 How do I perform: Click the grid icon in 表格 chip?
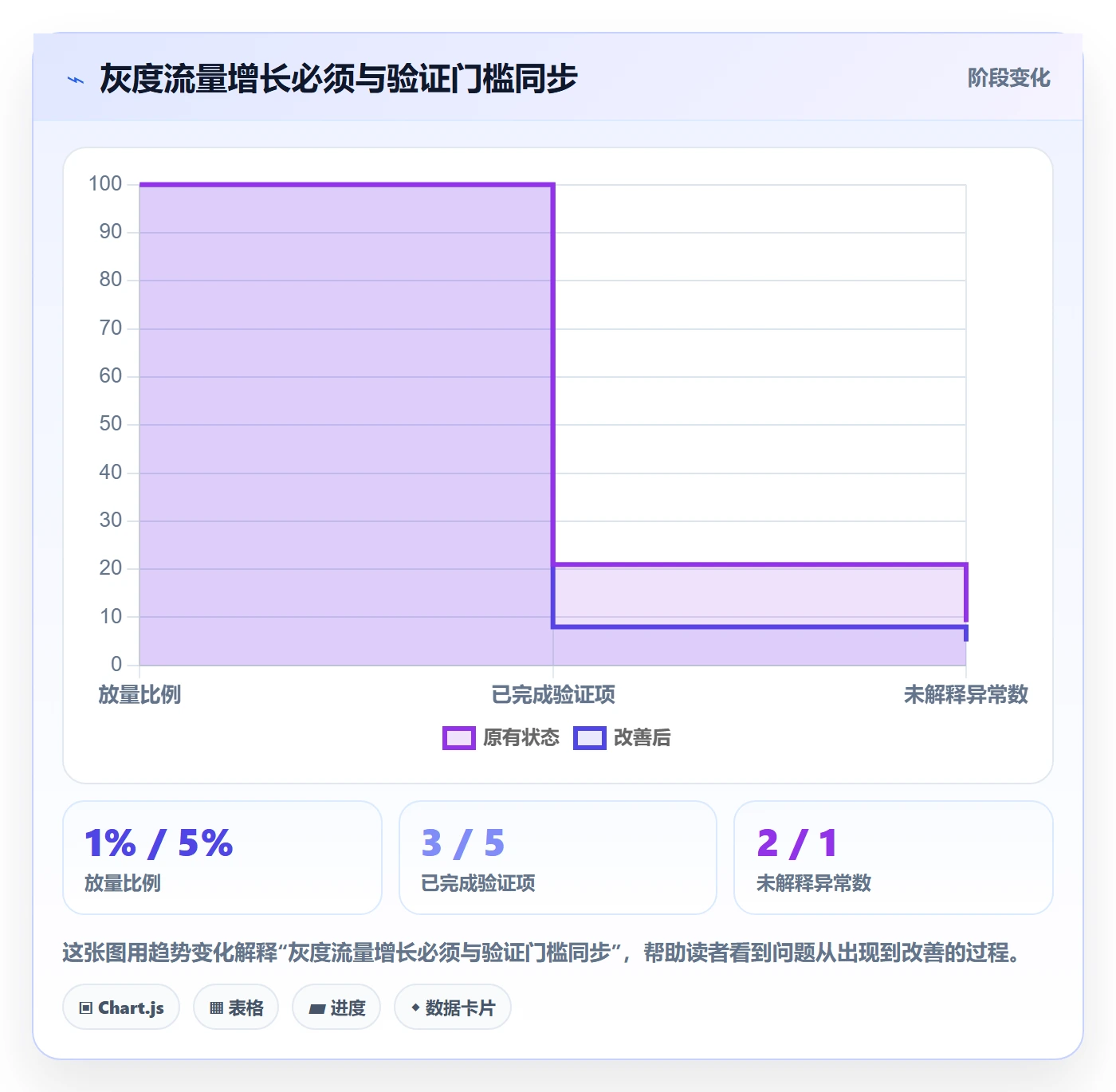pos(216,1008)
